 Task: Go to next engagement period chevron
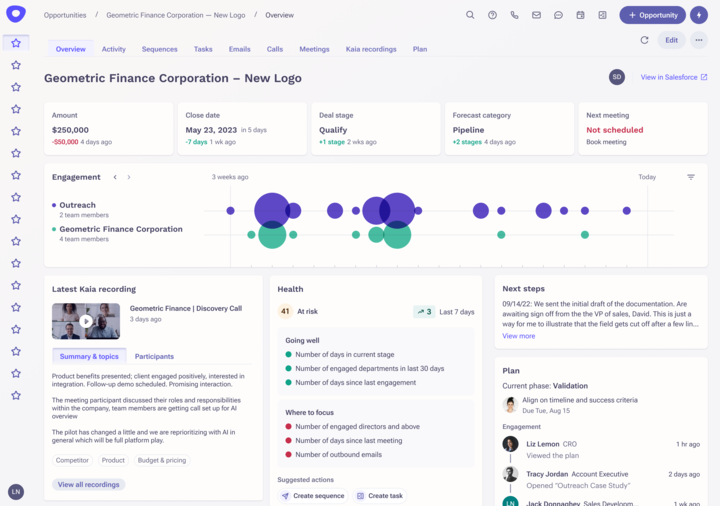(x=129, y=177)
